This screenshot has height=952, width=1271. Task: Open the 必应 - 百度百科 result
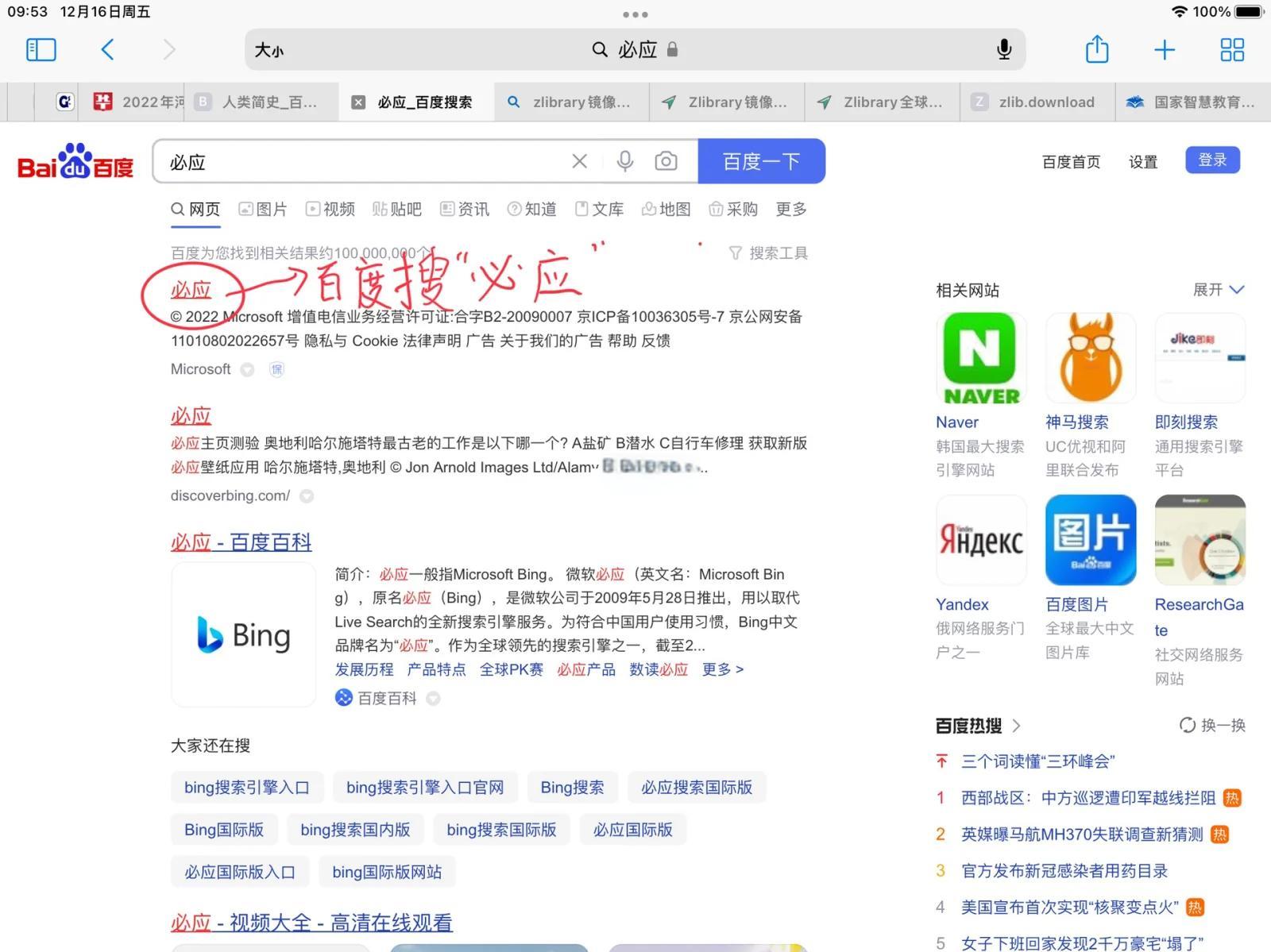coord(241,542)
